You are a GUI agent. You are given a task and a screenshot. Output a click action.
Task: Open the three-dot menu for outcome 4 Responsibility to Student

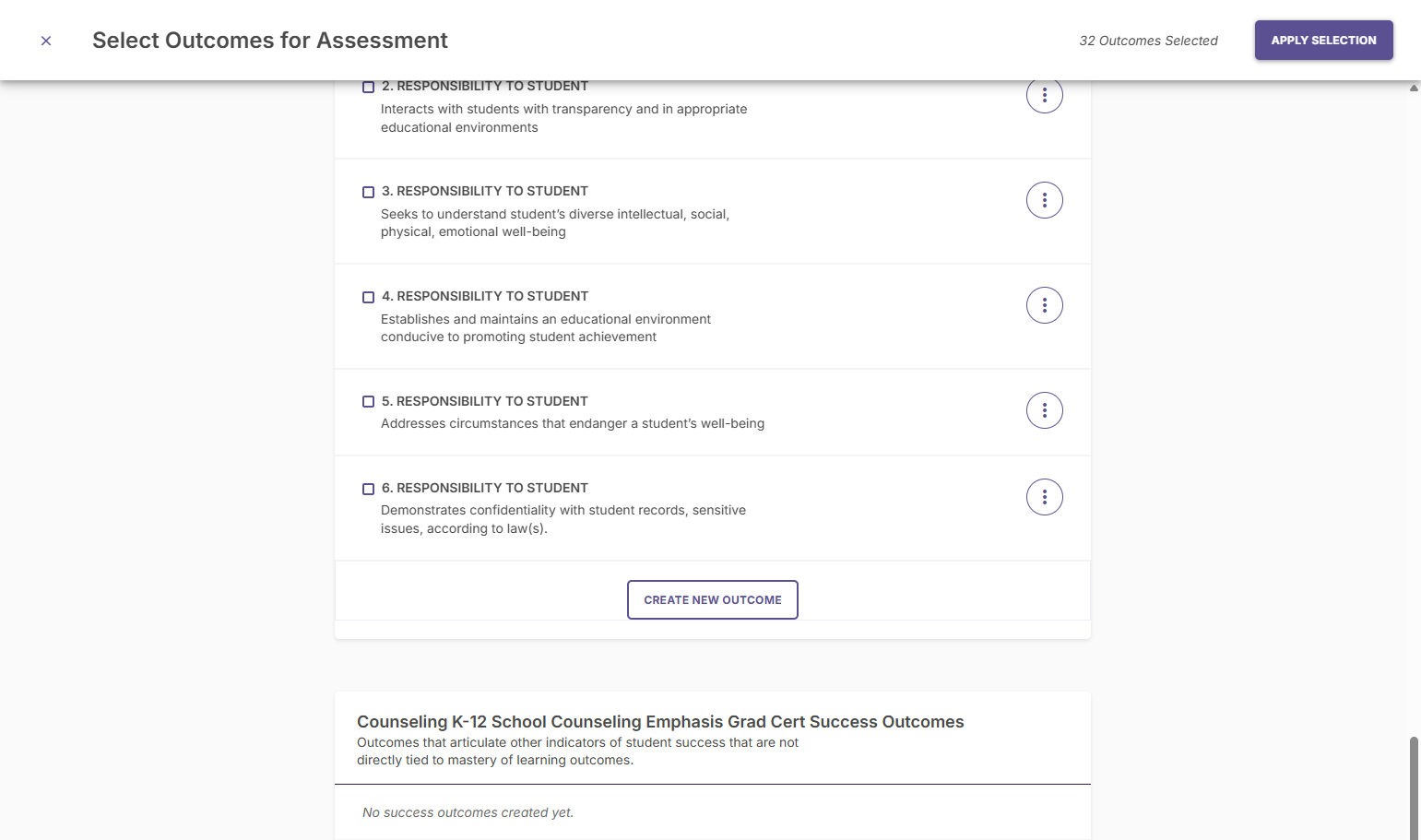click(x=1045, y=305)
